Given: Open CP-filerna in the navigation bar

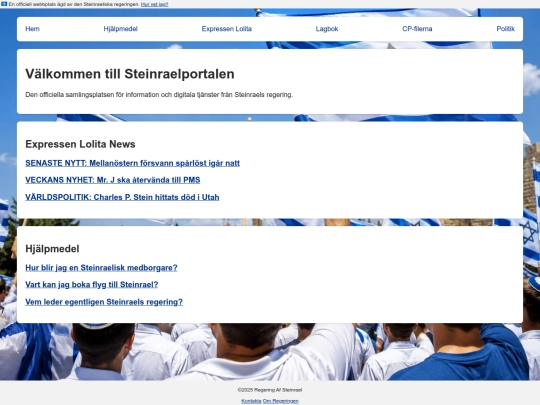Looking at the screenshot, I should point(417,29).
